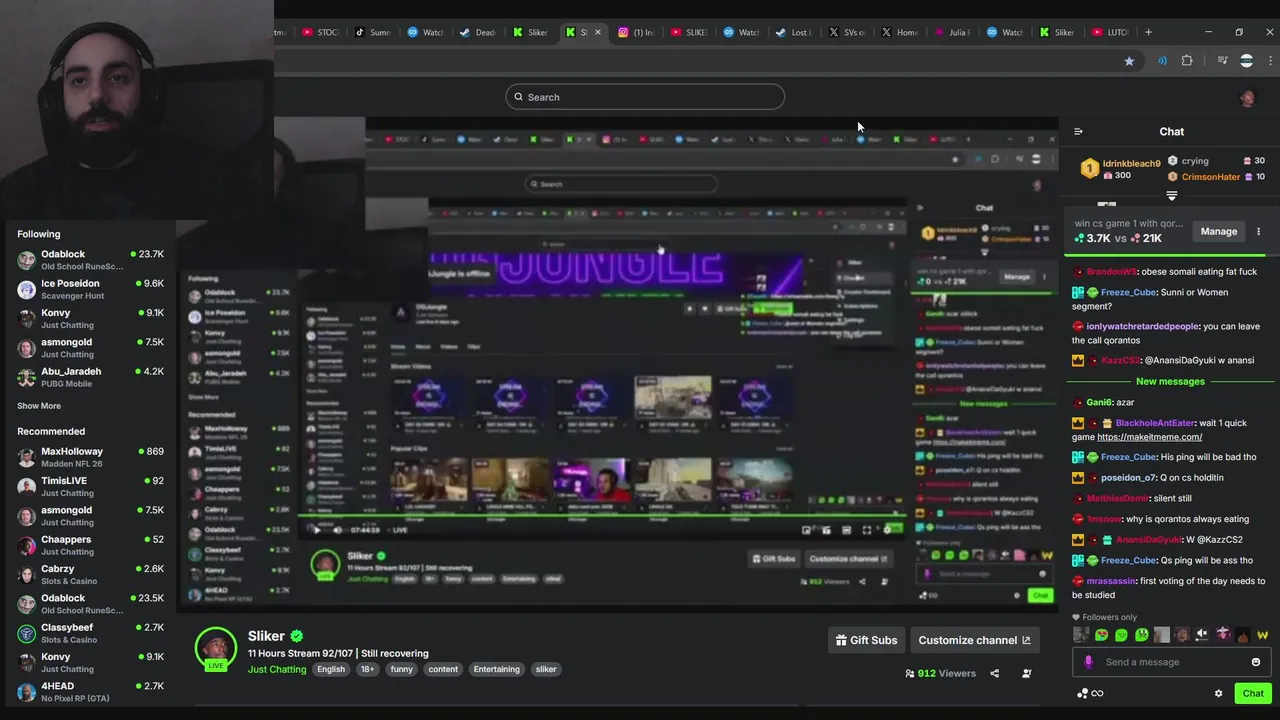
Task: Open the Just Chatting category link under Sliker
Action: point(277,669)
